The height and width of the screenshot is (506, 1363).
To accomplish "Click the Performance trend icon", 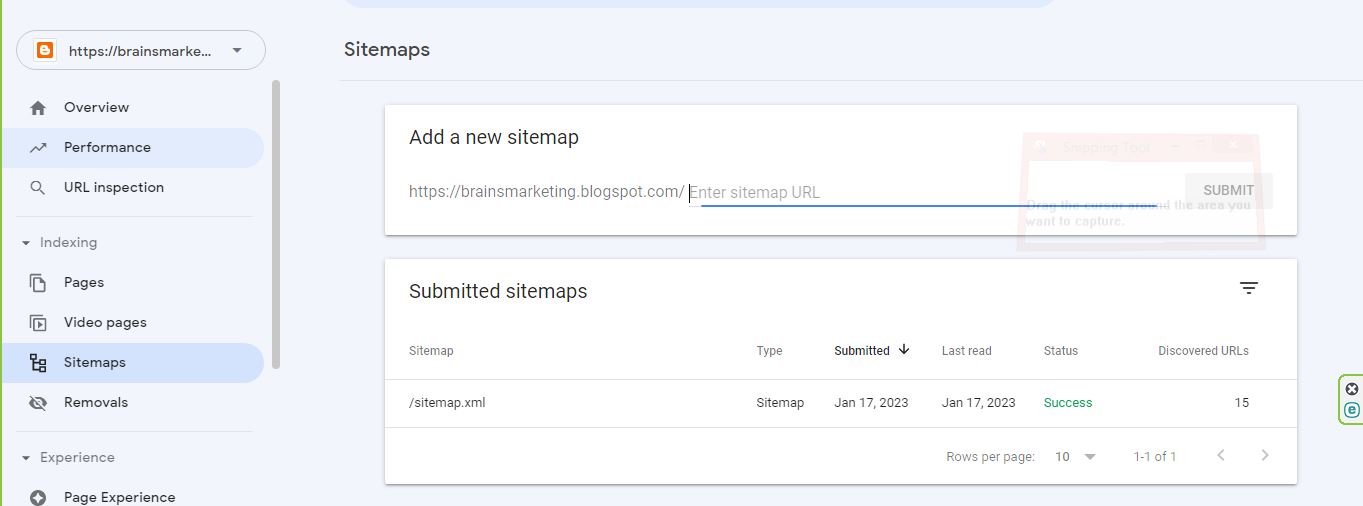I will click(38, 148).
